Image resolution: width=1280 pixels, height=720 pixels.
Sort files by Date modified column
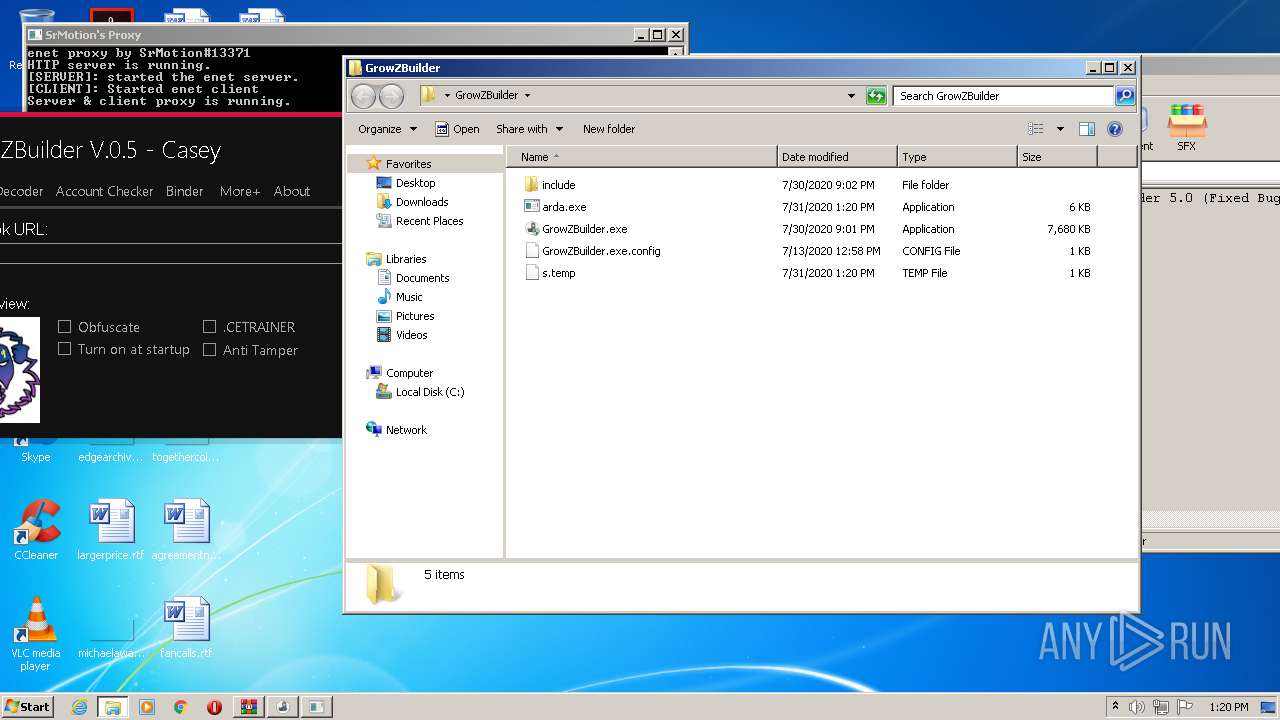(x=837, y=157)
